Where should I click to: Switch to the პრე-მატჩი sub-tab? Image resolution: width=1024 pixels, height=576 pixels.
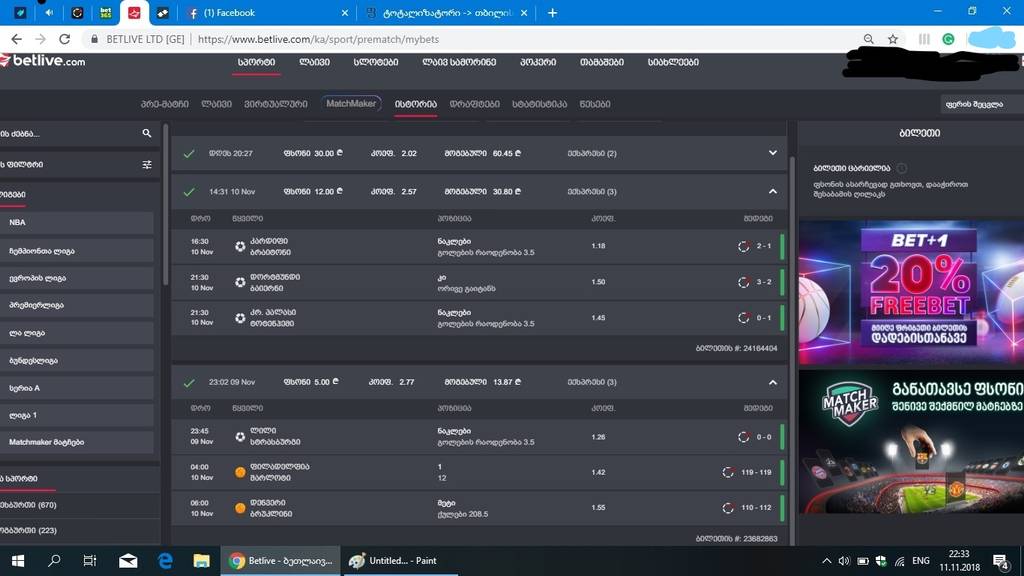pos(165,104)
